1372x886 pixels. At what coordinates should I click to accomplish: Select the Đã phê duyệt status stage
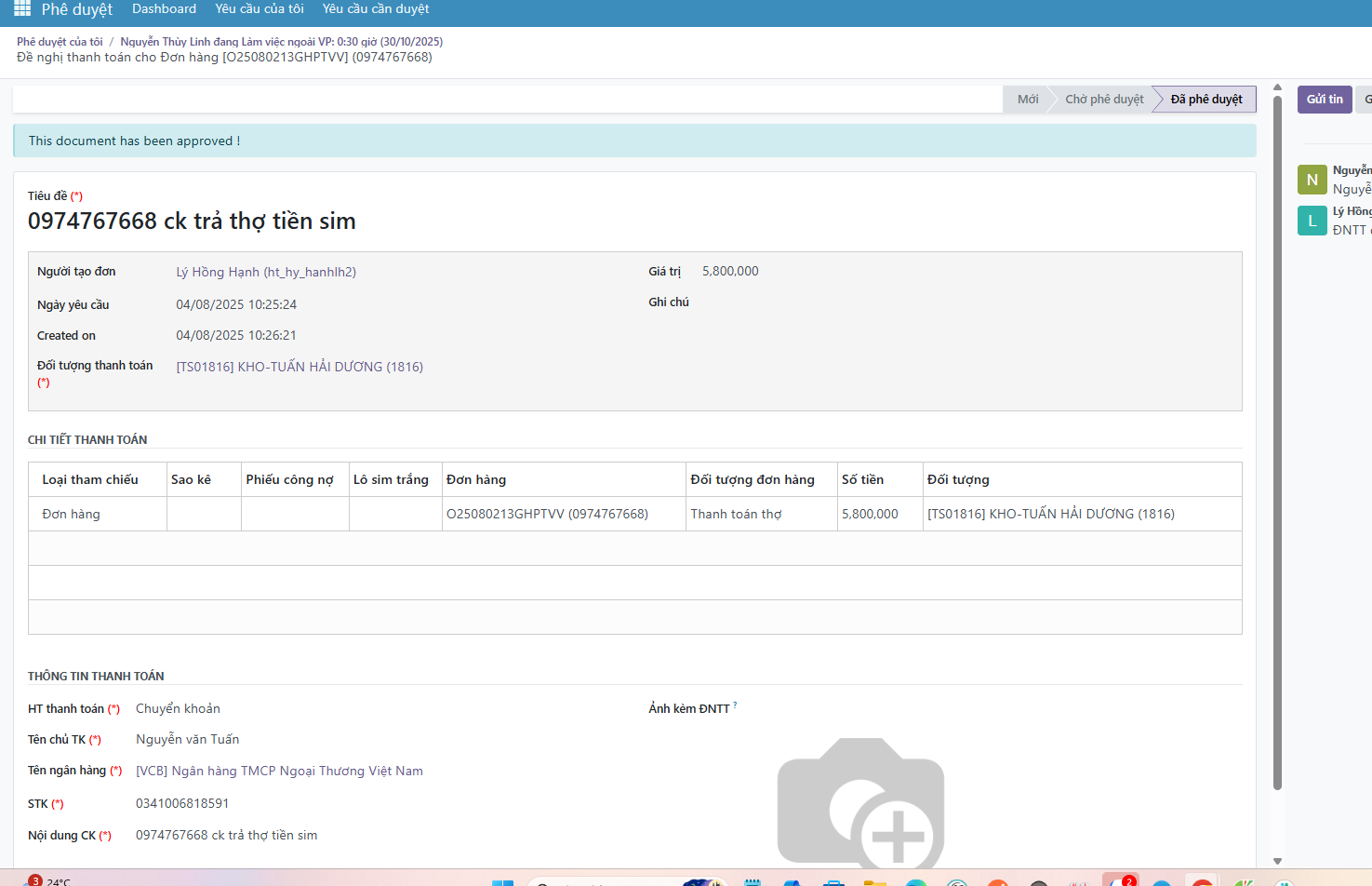pos(1205,100)
